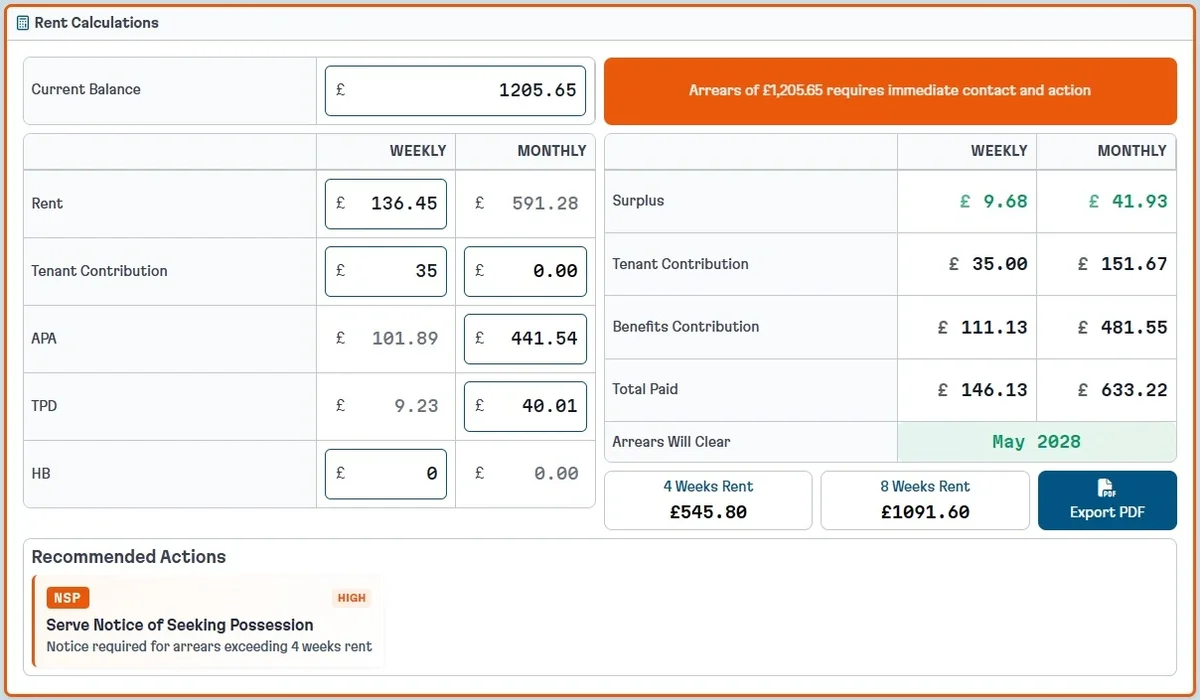
Task: Click the MONTHLY column header in right table
Action: (x=1132, y=150)
